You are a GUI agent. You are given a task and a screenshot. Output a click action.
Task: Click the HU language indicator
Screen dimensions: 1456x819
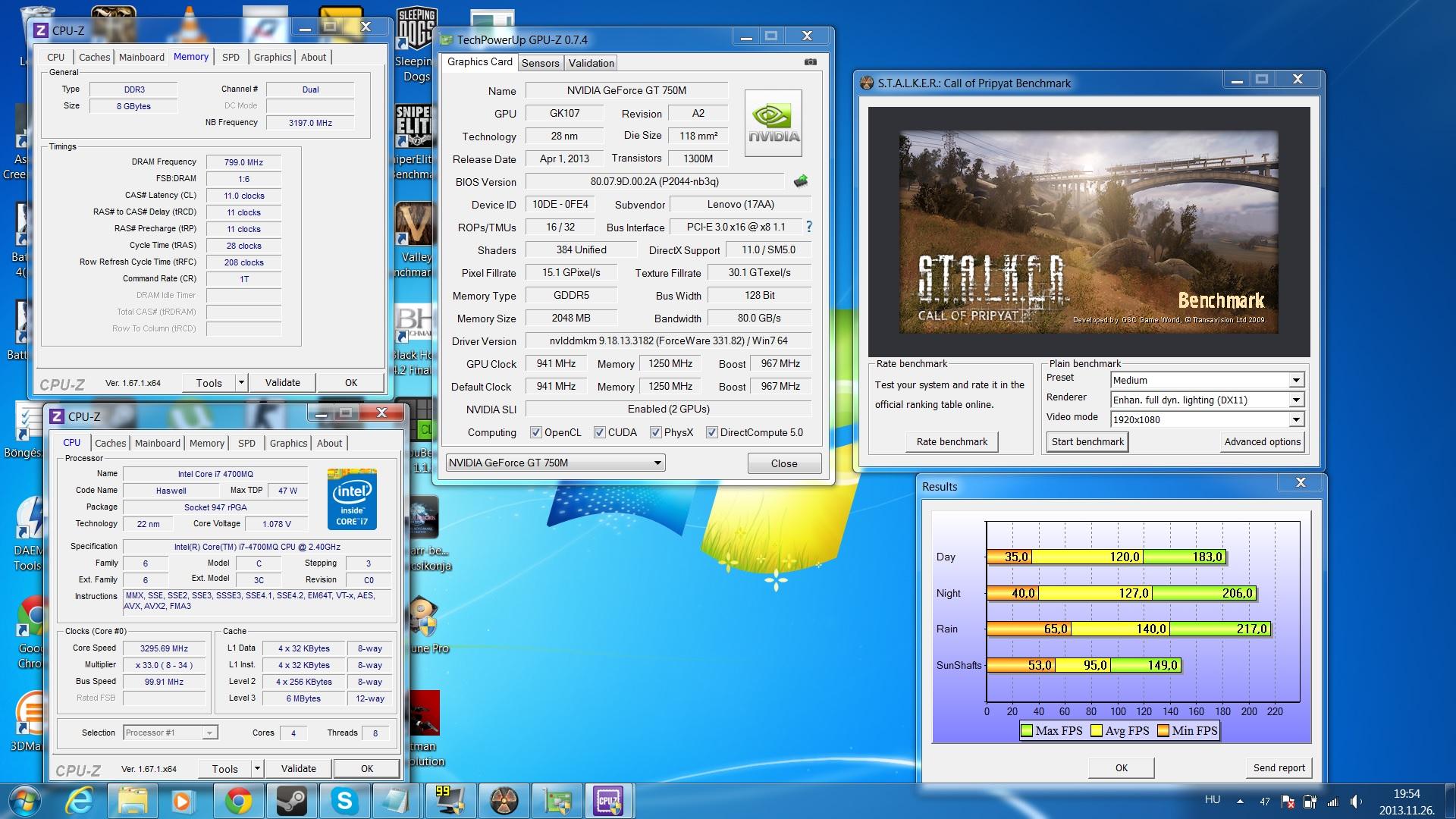click(x=1213, y=800)
